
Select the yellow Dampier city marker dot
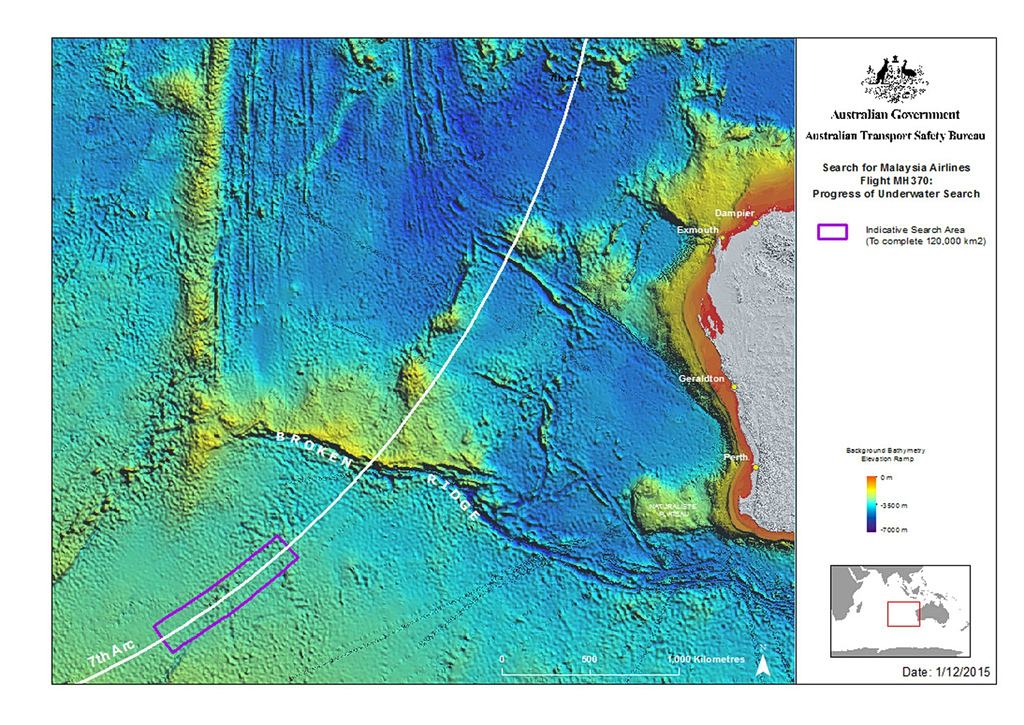pos(756,223)
